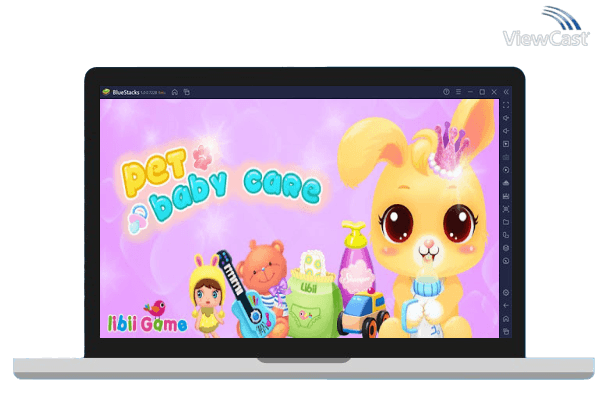Click the BlueStacks logo in title bar
This screenshot has height=414, width=602.
[x=106, y=92]
